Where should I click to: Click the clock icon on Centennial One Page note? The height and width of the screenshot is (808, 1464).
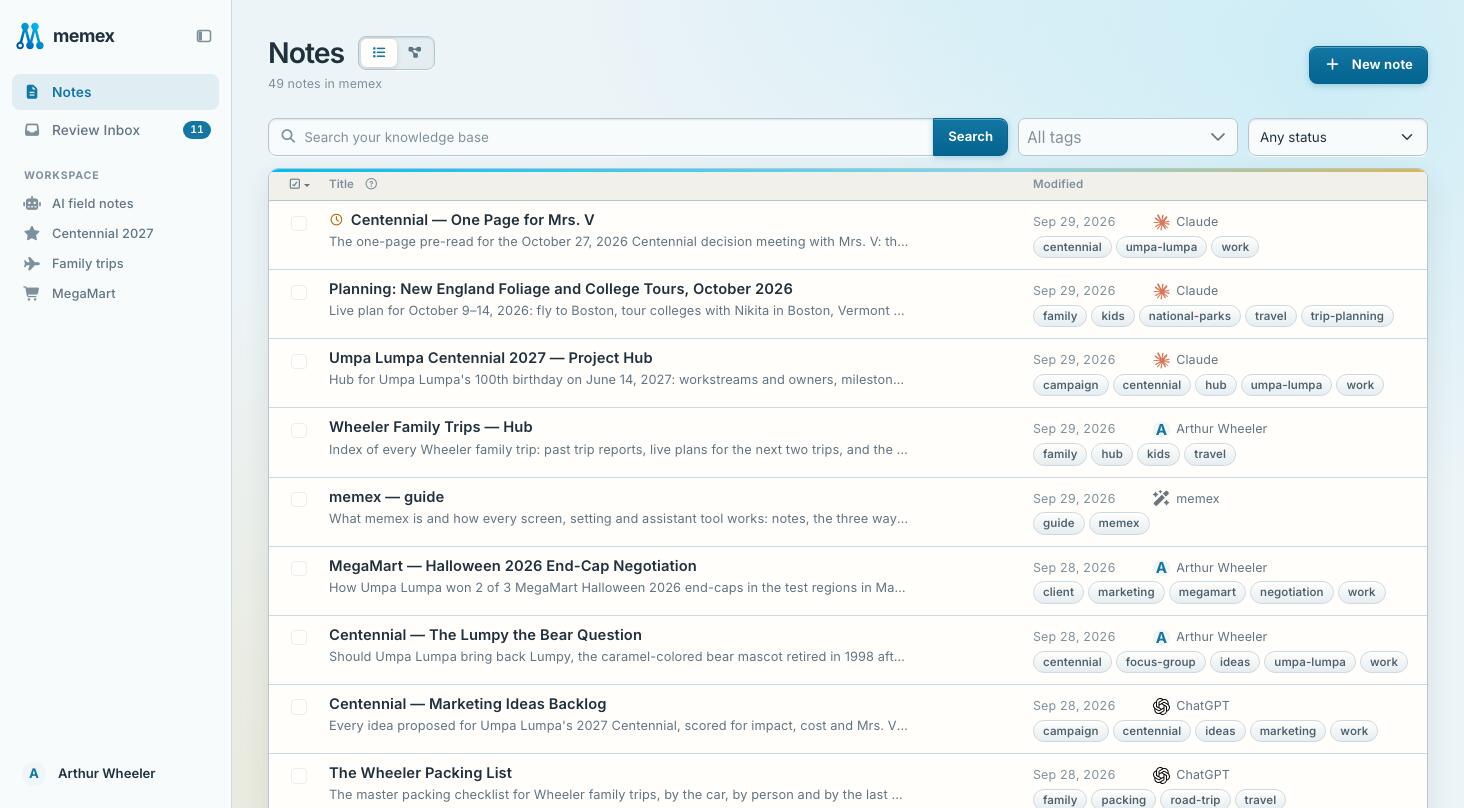click(x=336, y=220)
